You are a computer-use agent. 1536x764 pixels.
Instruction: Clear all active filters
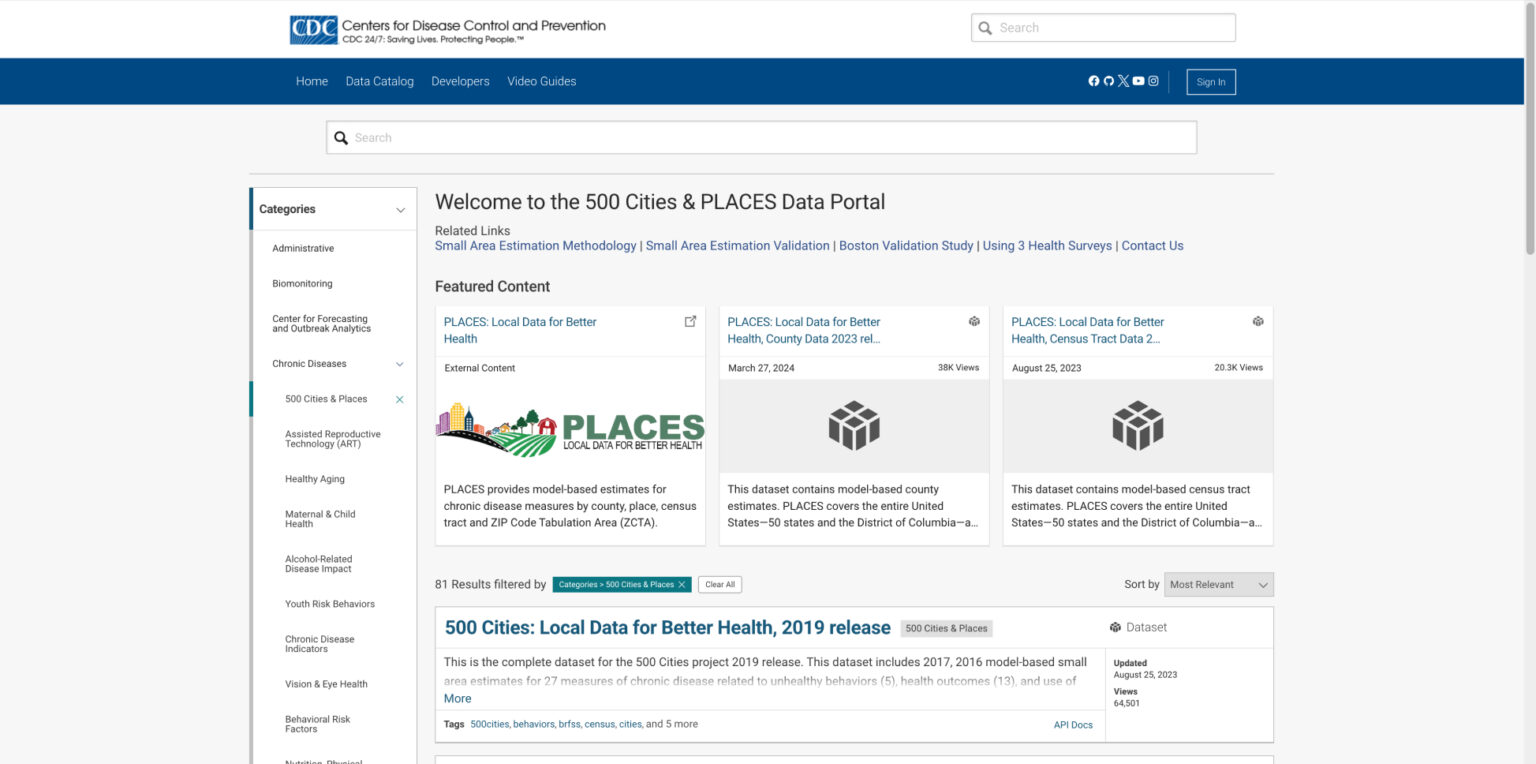(x=719, y=584)
